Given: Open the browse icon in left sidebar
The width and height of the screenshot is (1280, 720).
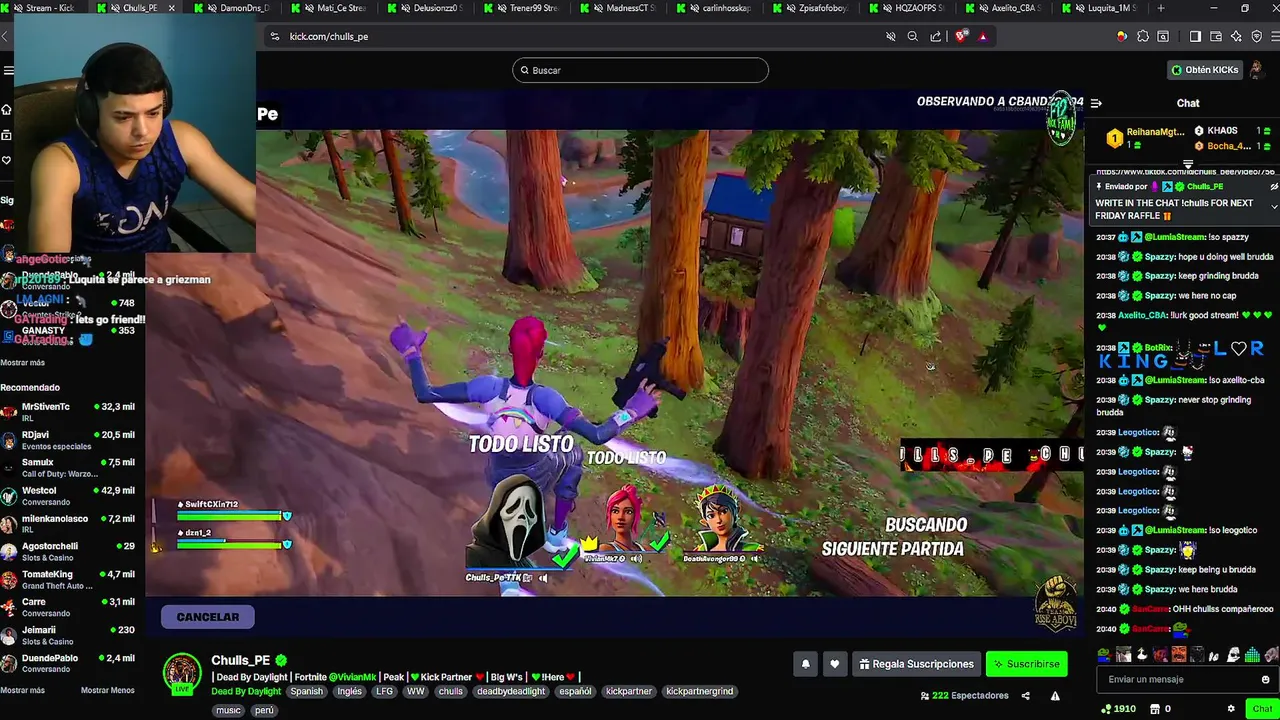Looking at the screenshot, I should tap(6, 135).
